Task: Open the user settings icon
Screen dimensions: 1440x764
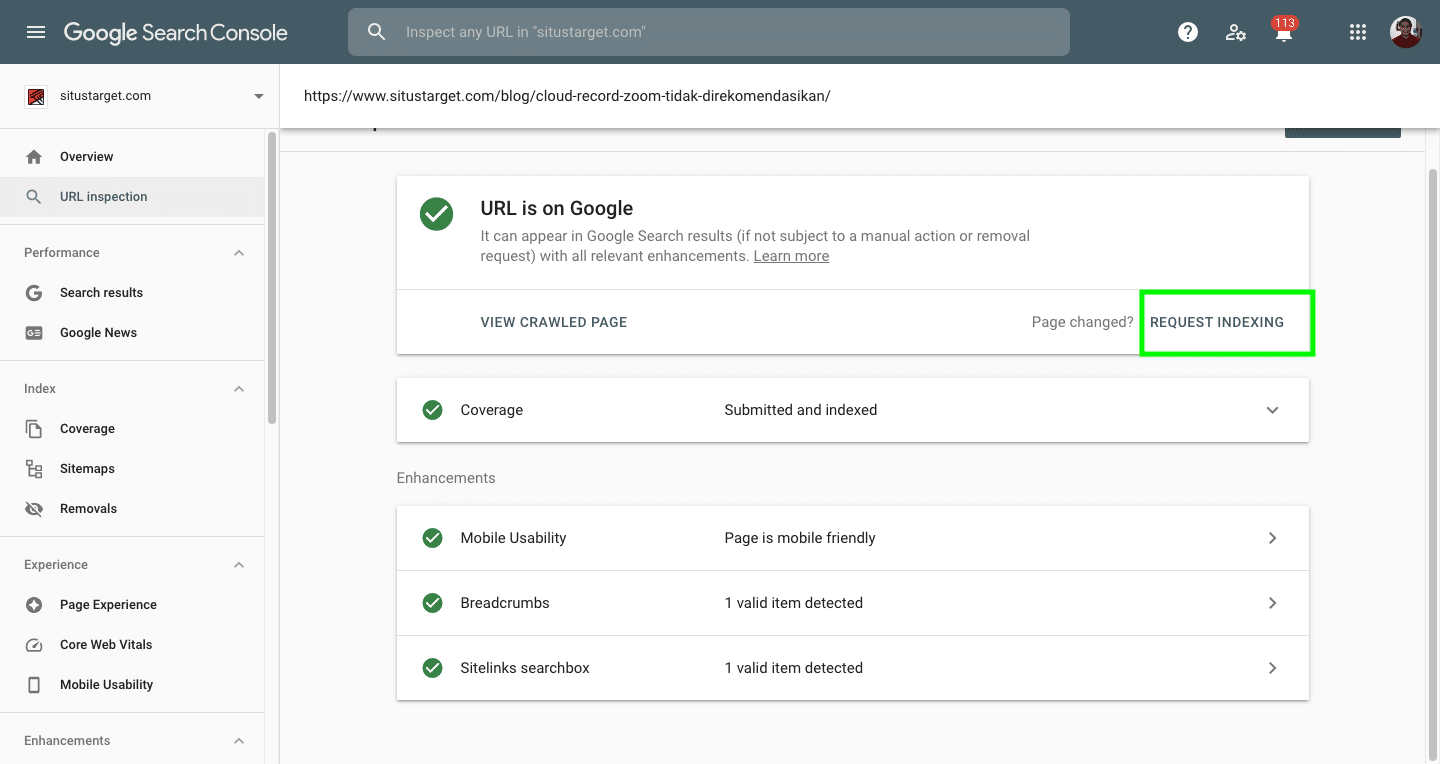Action: 1236,32
